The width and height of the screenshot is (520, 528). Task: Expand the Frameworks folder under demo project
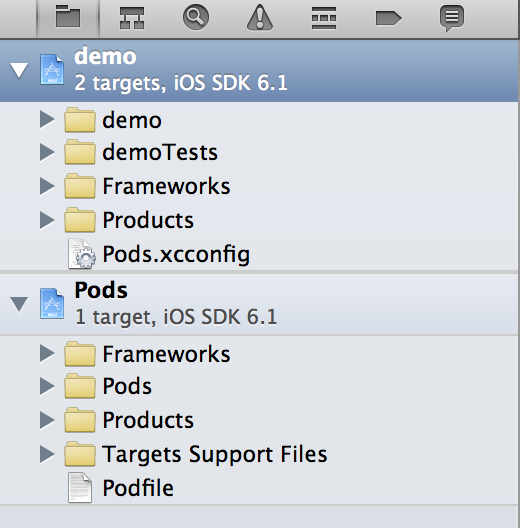pos(47,186)
